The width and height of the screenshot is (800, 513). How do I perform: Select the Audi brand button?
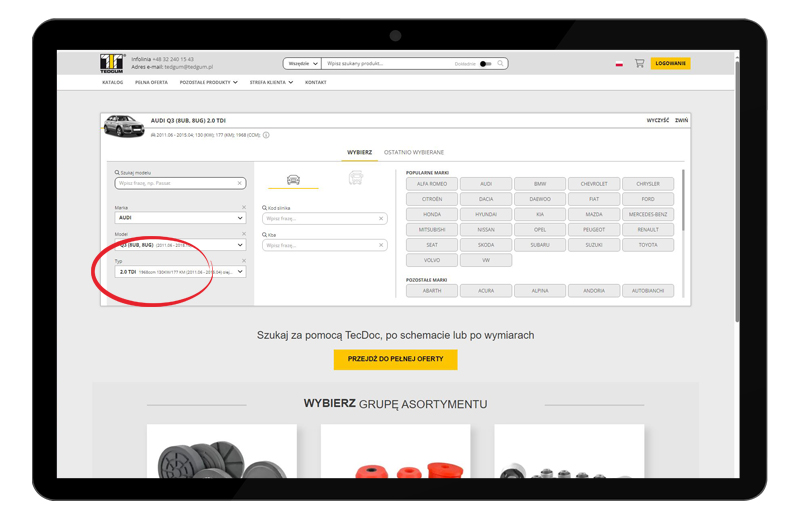pyautogui.click(x=486, y=184)
